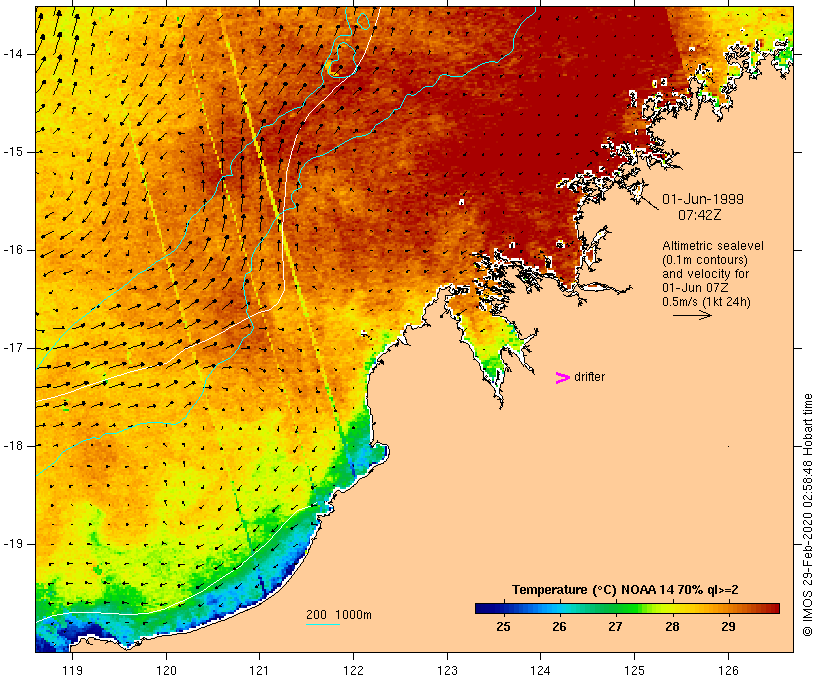Click the latitude label '-14'
820x680 pixels.
click(13, 54)
